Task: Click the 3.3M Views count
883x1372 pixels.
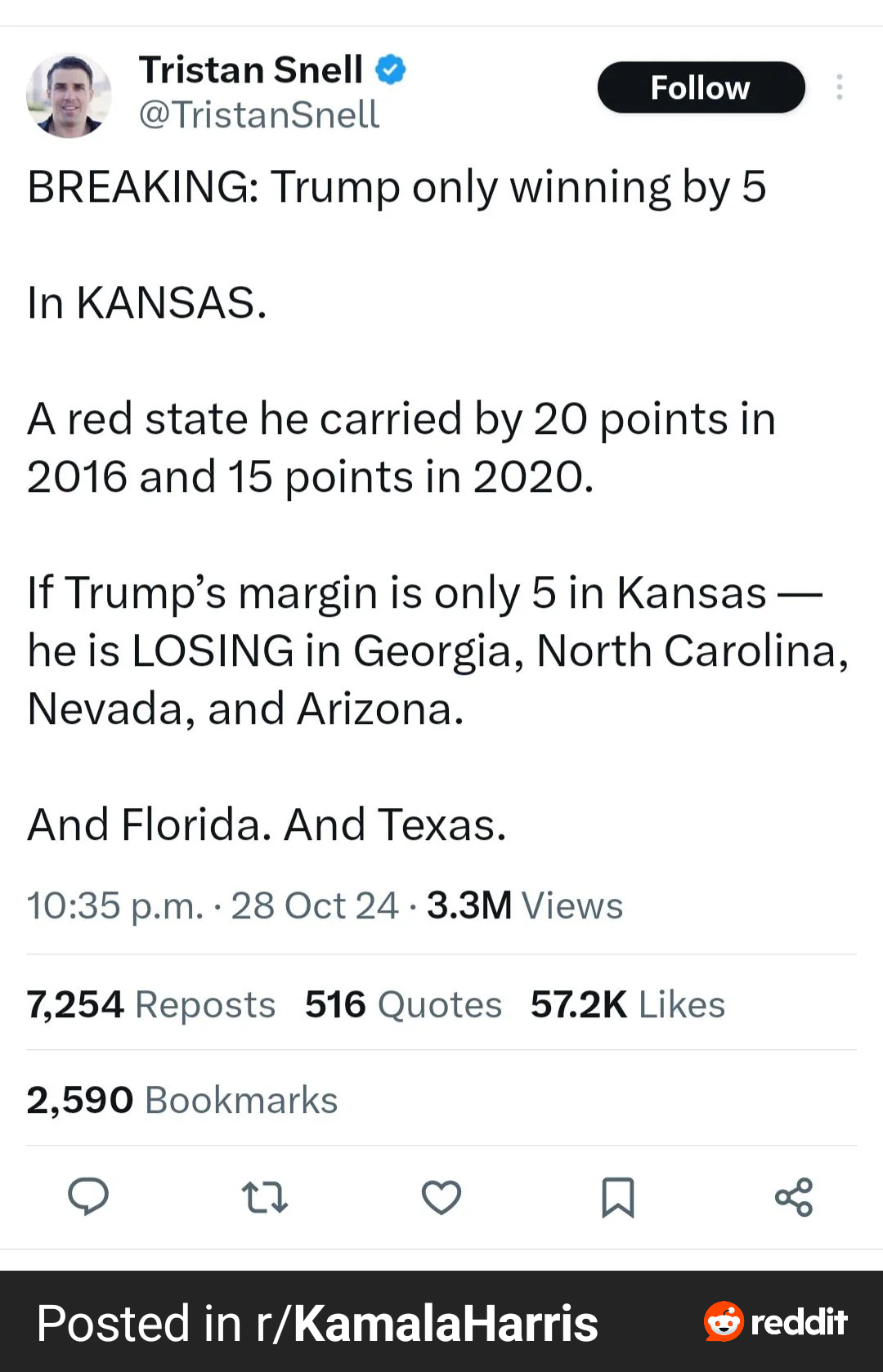Action: point(525,905)
